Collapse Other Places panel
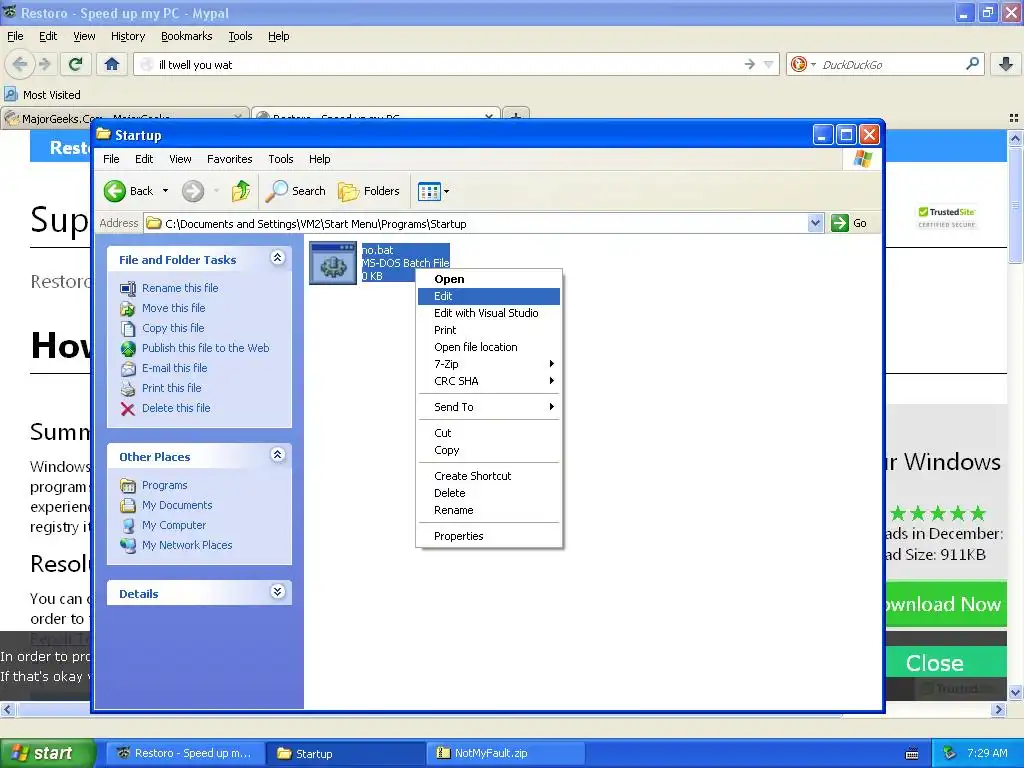 (x=278, y=455)
